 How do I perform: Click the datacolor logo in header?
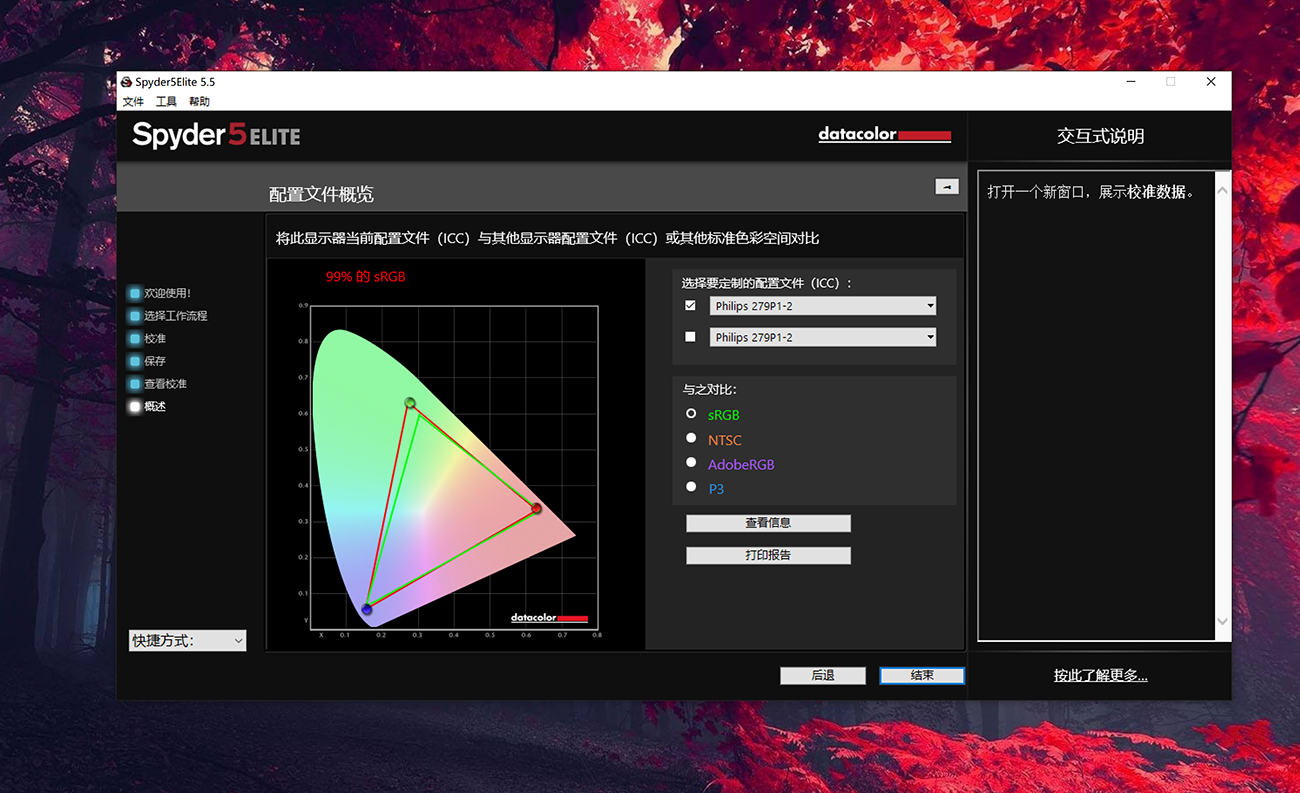point(884,134)
